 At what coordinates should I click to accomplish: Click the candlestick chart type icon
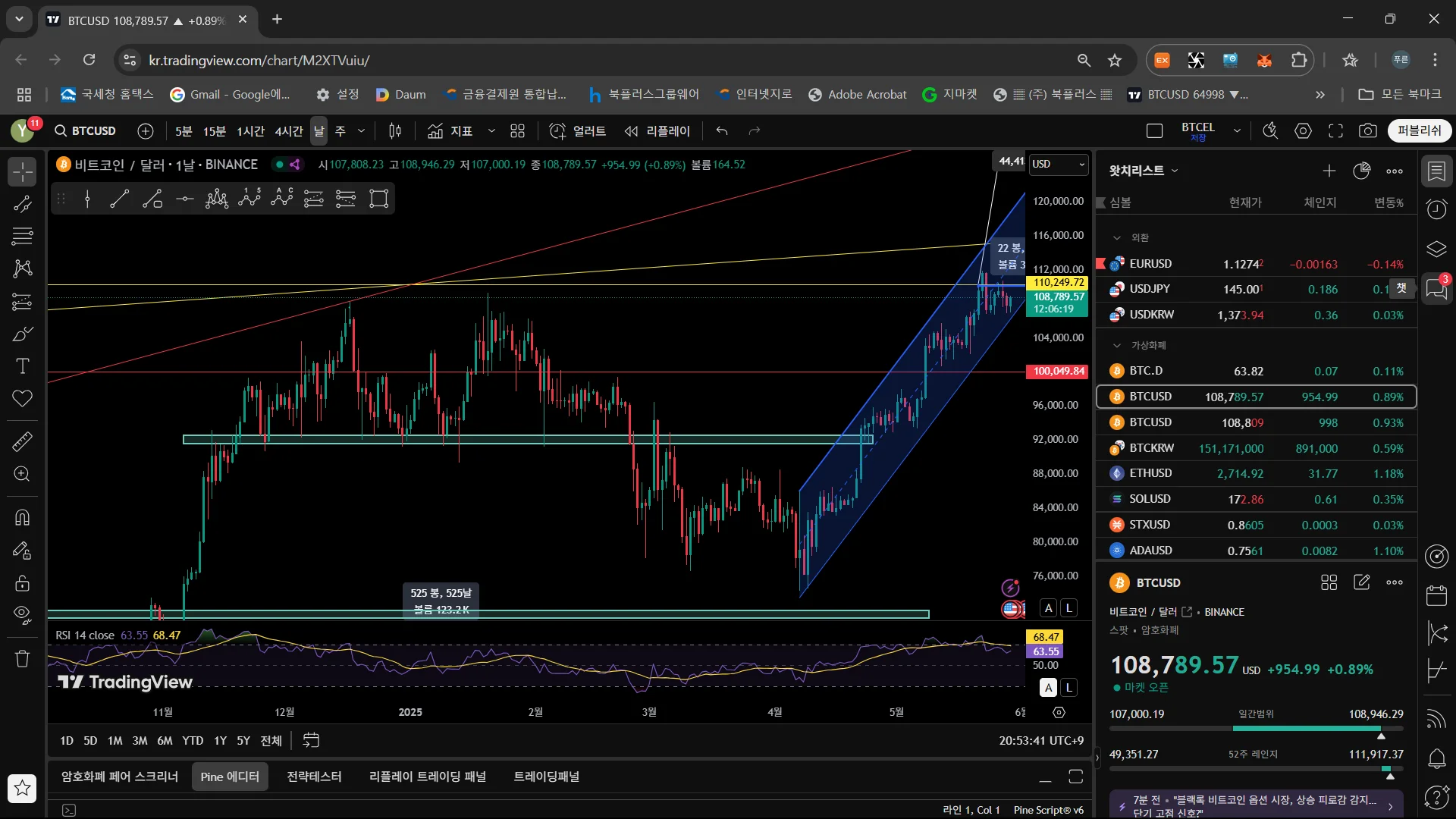[395, 131]
